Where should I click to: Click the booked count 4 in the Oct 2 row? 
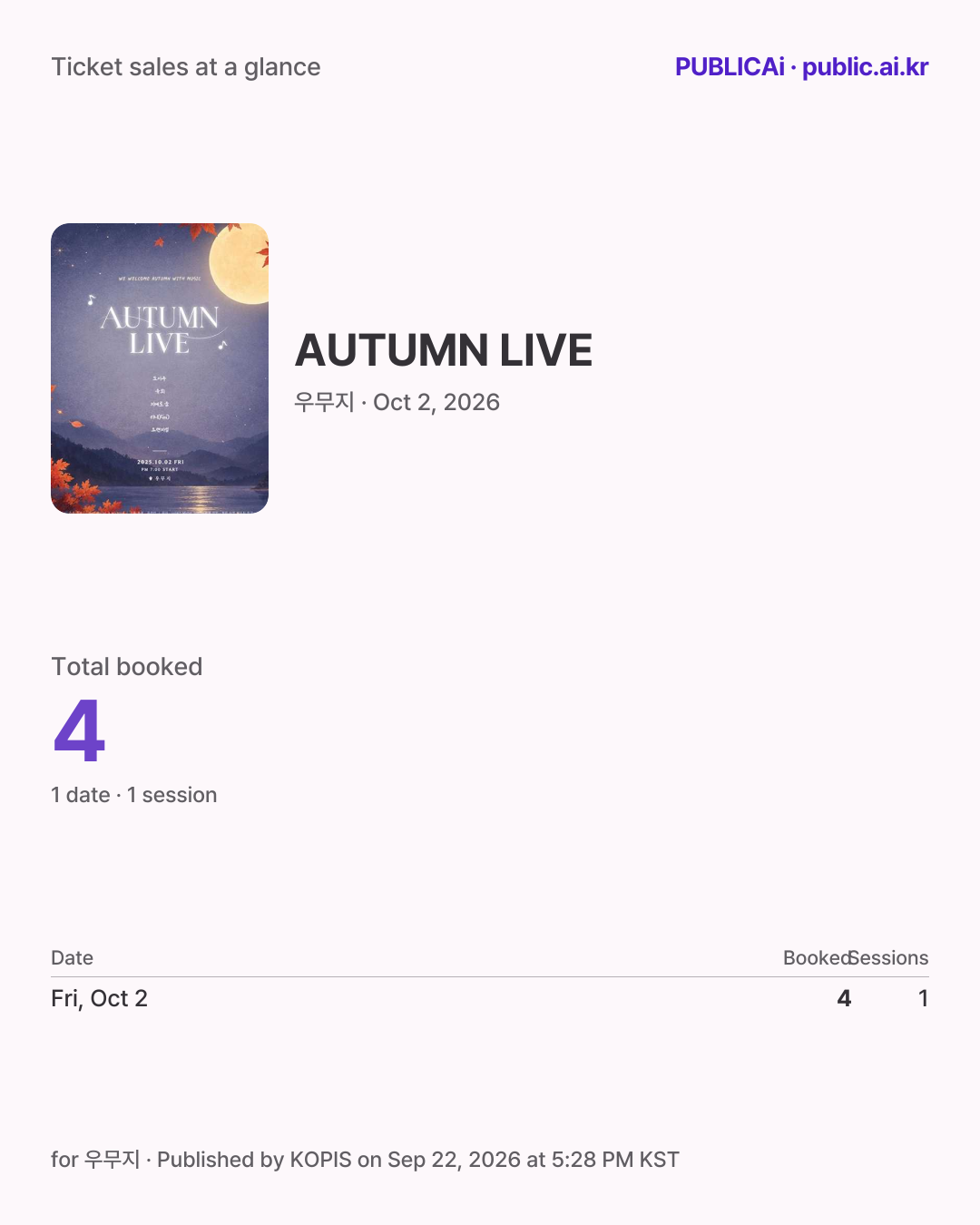844,998
